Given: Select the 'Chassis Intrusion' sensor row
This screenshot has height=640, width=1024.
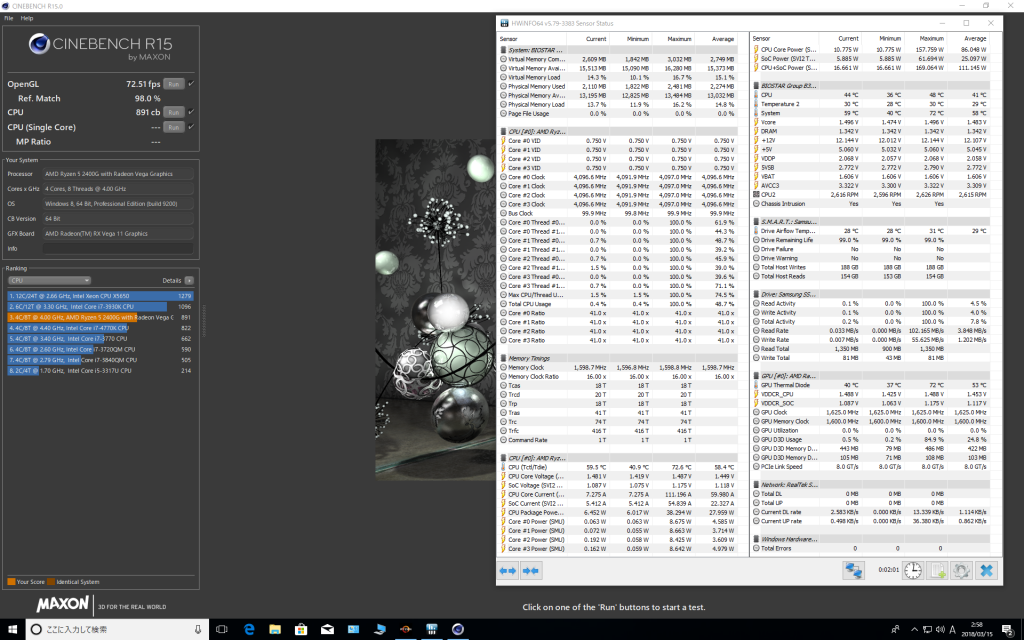Looking at the screenshot, I should click(871, 203).
